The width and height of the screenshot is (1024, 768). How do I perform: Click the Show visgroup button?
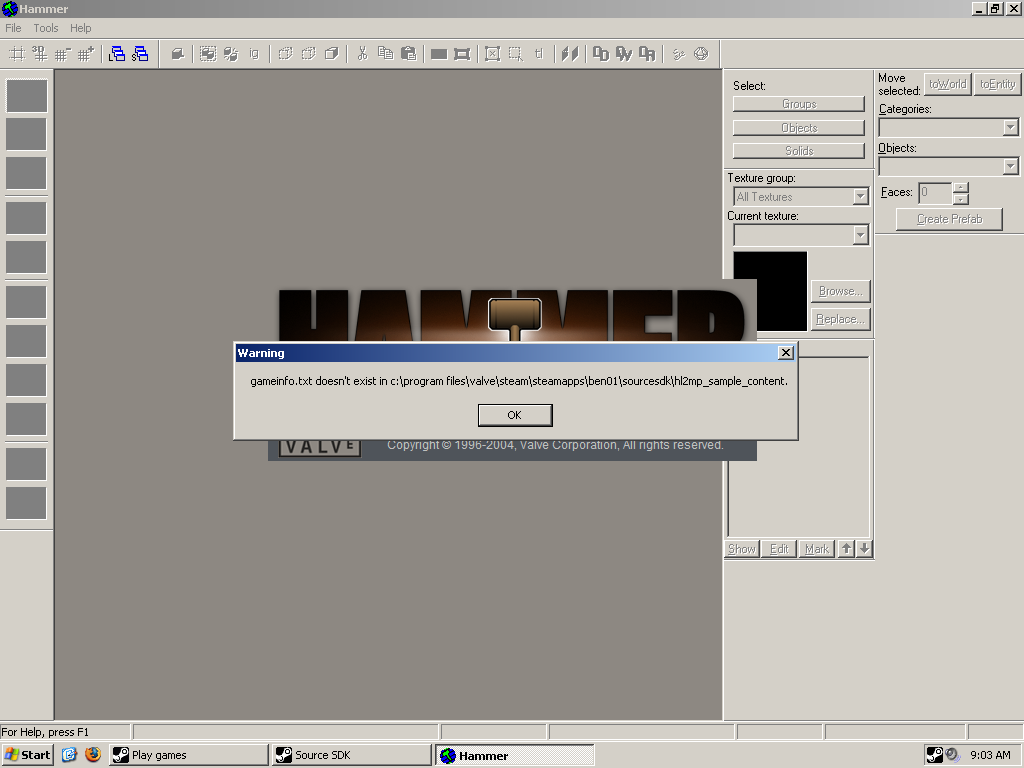742,549
